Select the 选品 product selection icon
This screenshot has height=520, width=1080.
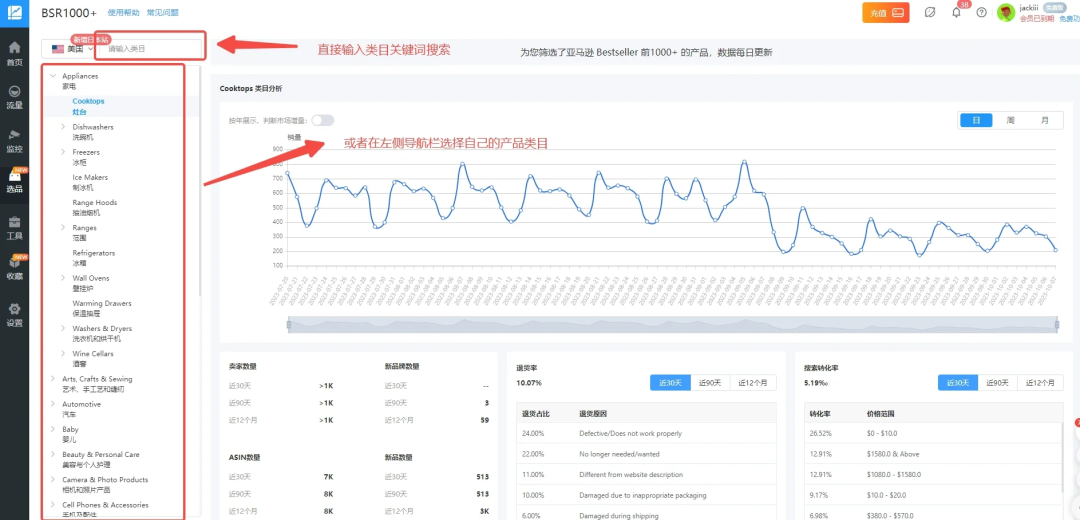coord(14,176)
